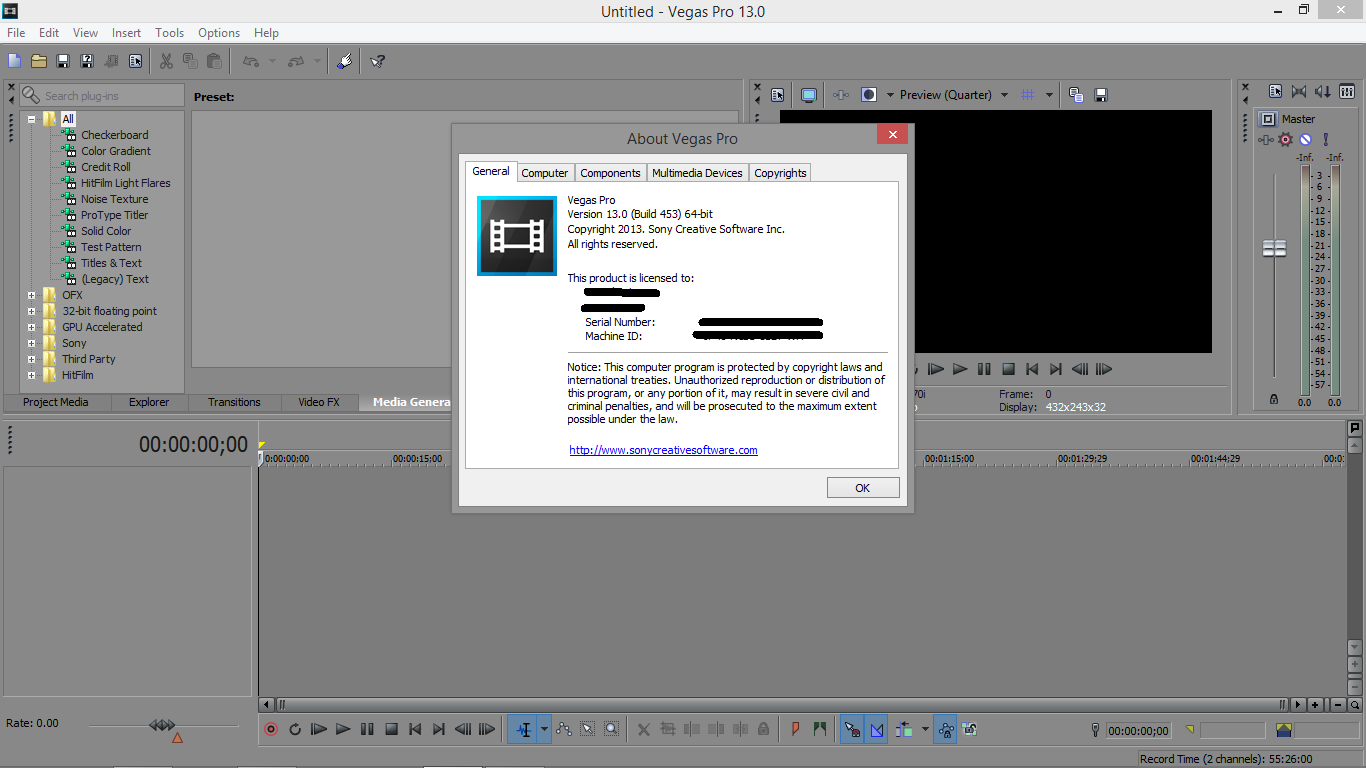This screenshot has height=768, width=1366.
Task: Click the timeline Delete X icon
Action: click(644, 729)
